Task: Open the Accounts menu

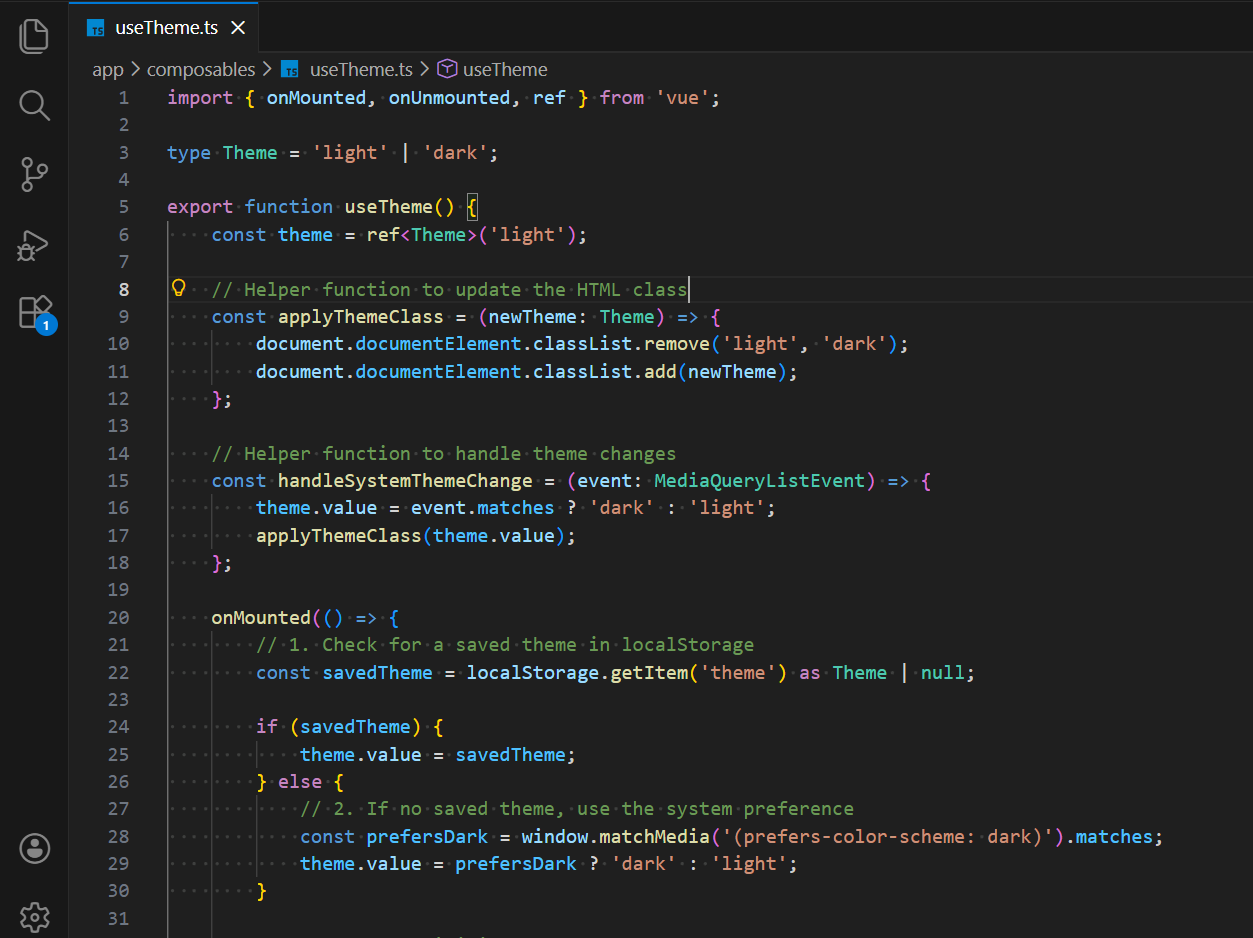Action: pos(34,848)
